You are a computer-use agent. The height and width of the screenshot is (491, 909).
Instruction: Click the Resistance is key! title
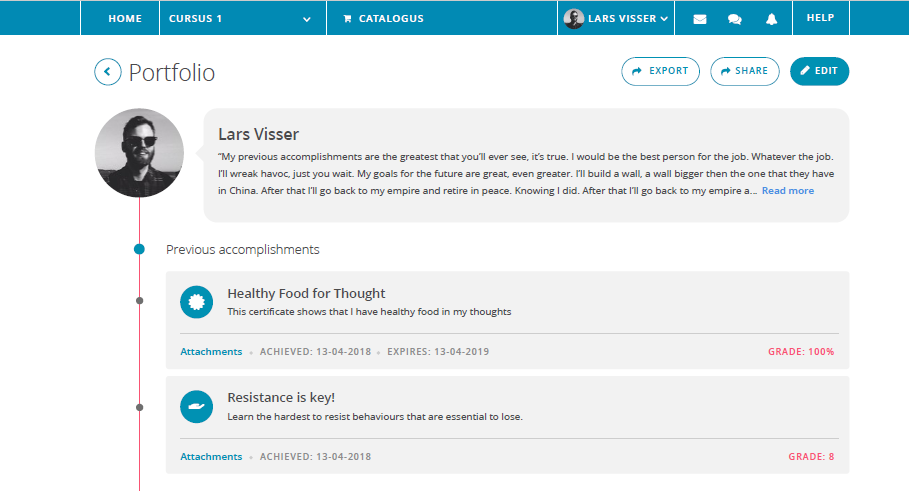(x=281, y=398)
